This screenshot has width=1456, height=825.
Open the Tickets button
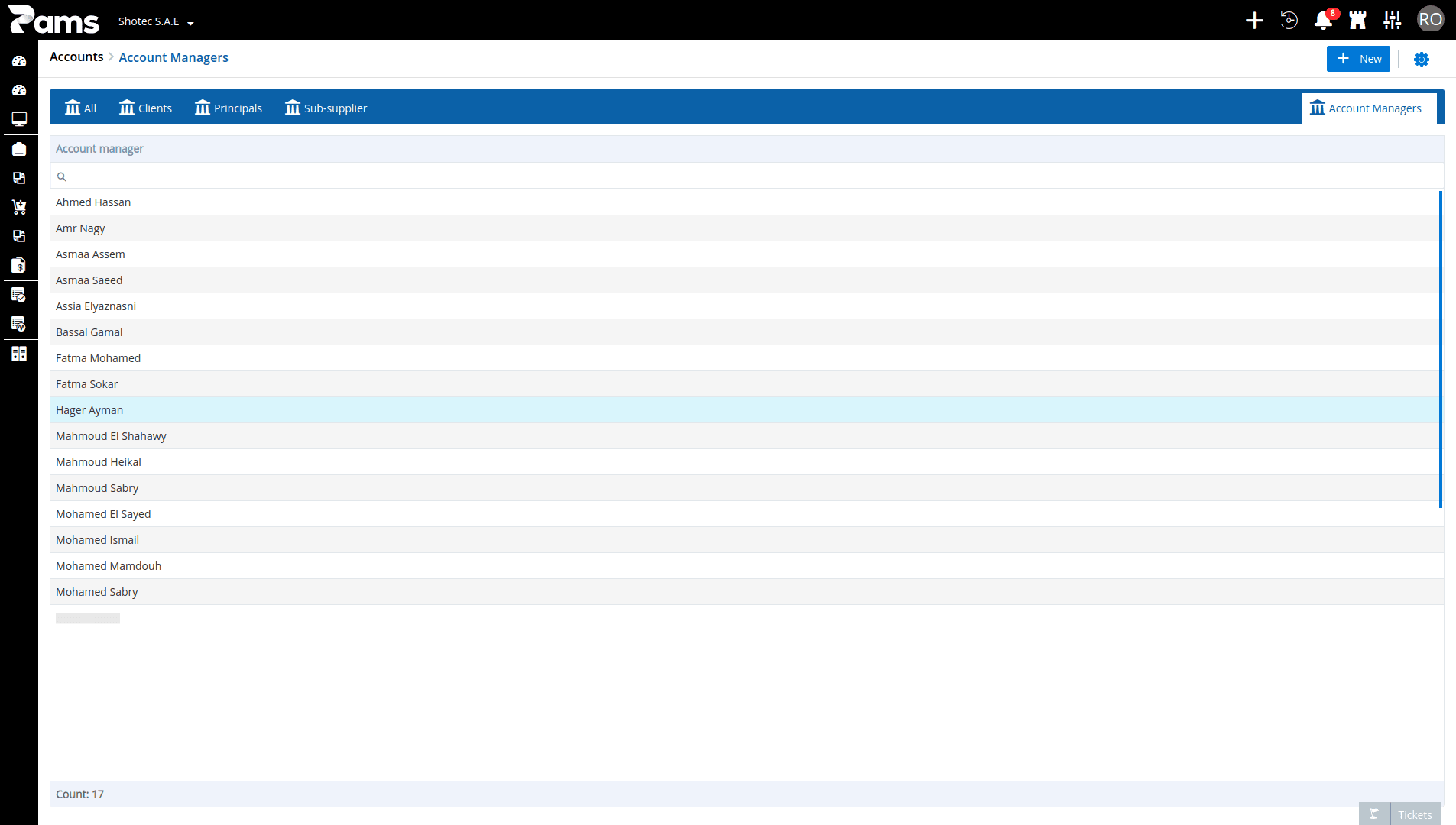1399,814
